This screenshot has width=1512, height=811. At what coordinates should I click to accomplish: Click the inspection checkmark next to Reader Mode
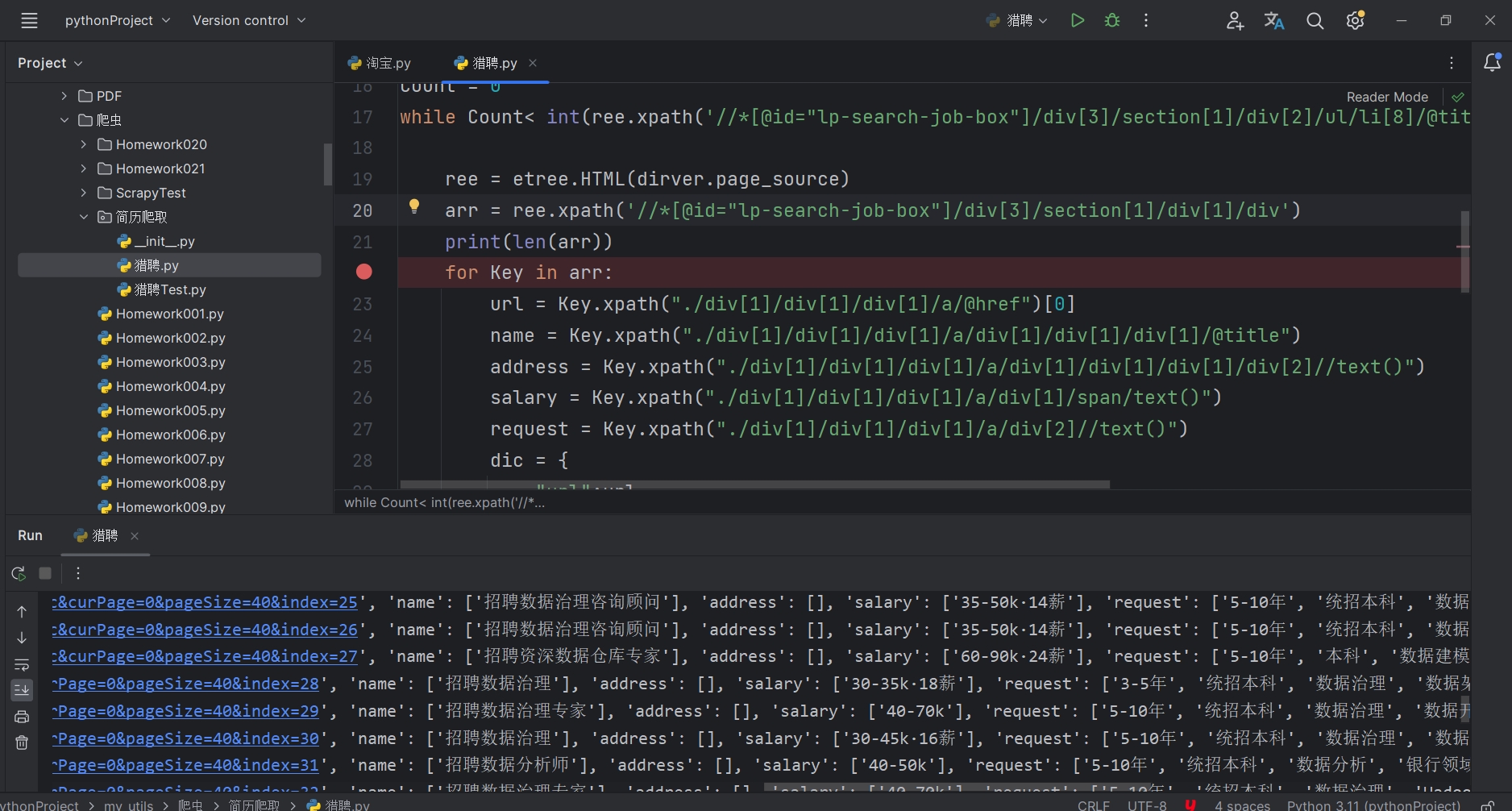tap(1457, 97)
